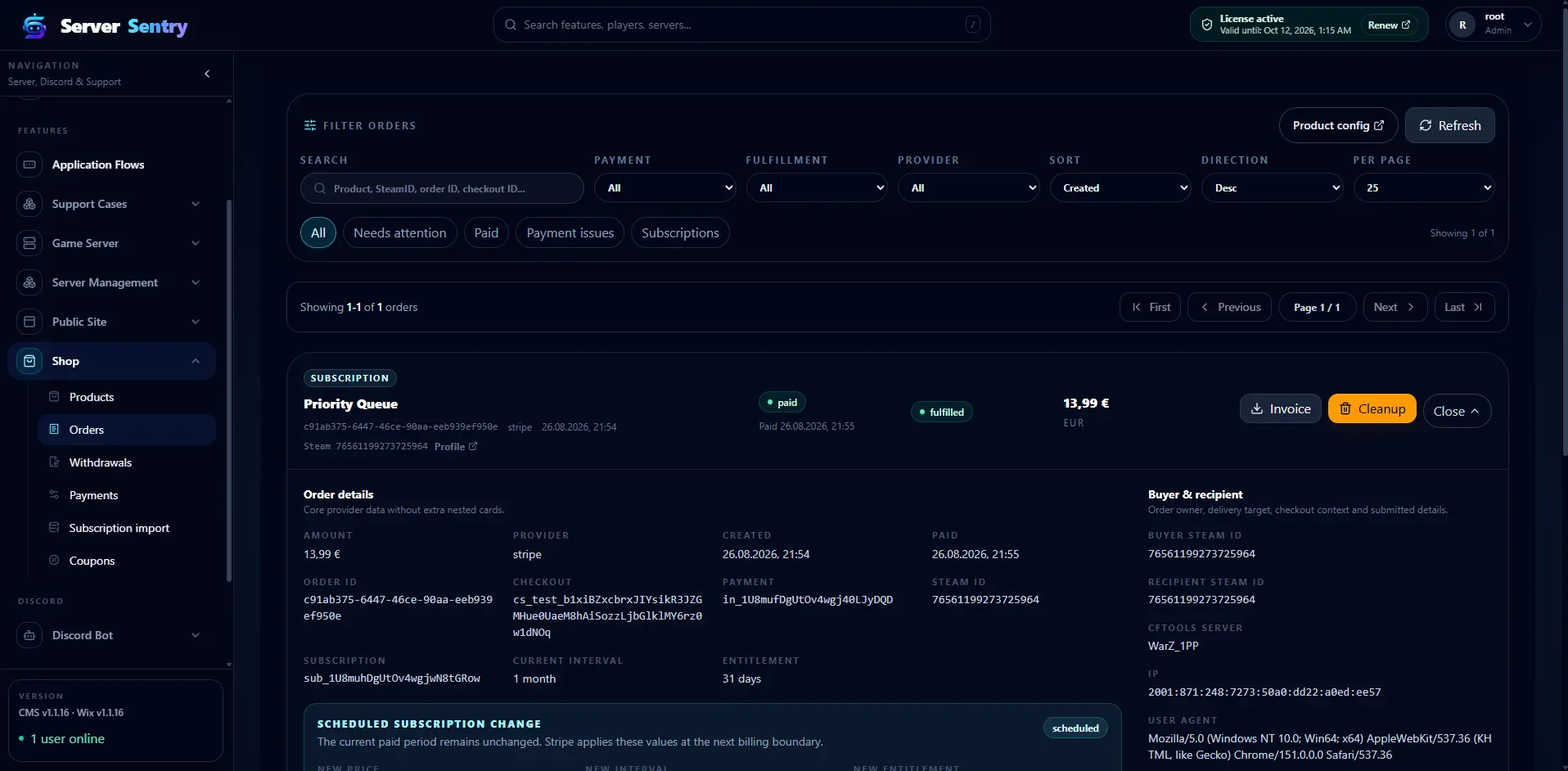This screenshot has height=771, width=1568.
Task: Click the Public Site sidebar icon
Action: coord(29,322)
